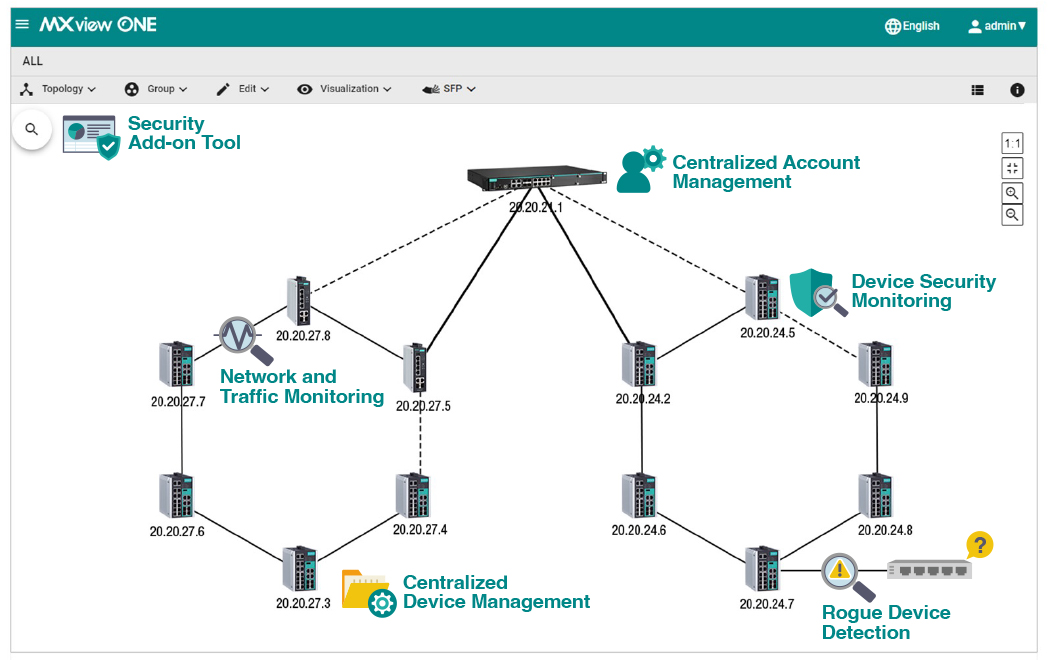
Task: Open the admin account menu
Action: tap(997, 26)
